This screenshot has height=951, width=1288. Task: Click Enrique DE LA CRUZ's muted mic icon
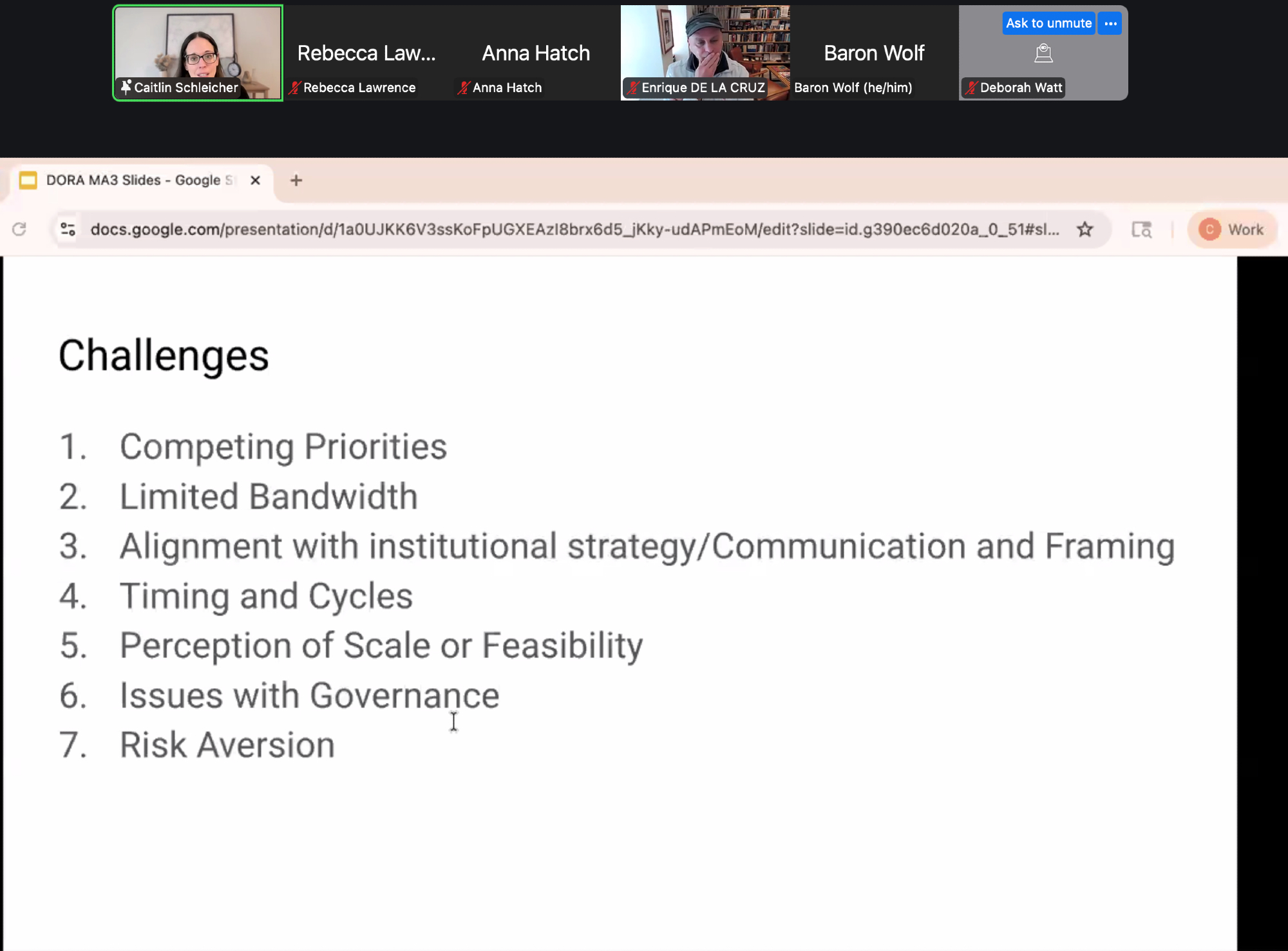633,88
